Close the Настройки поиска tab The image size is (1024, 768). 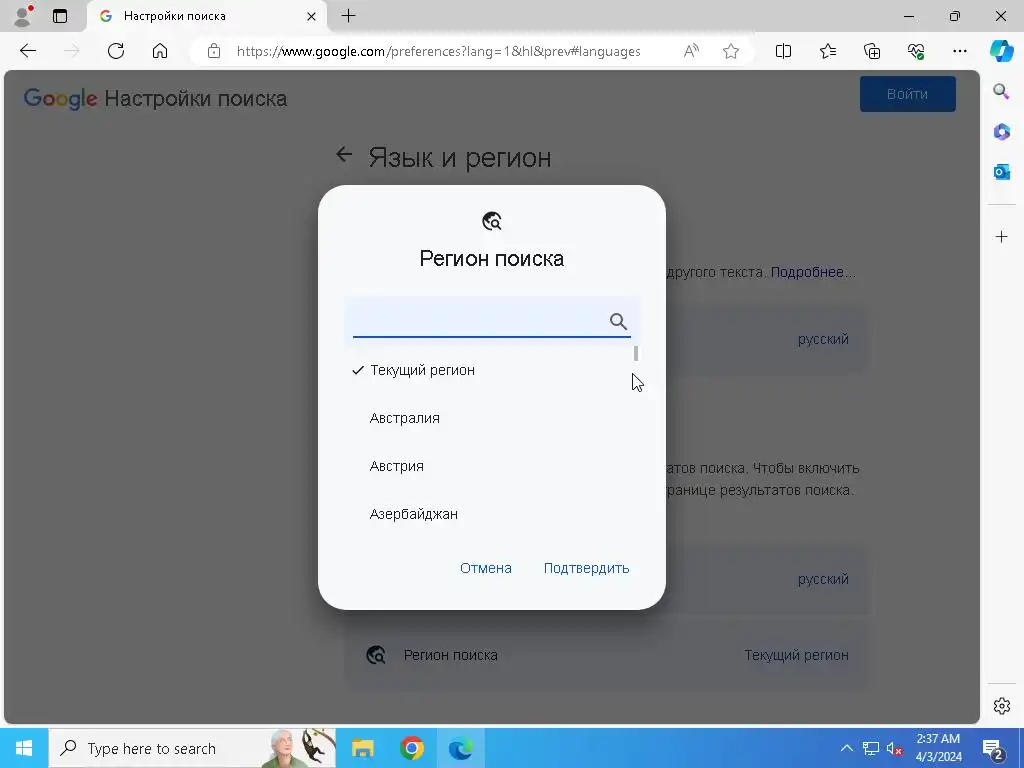pos(312,16)
